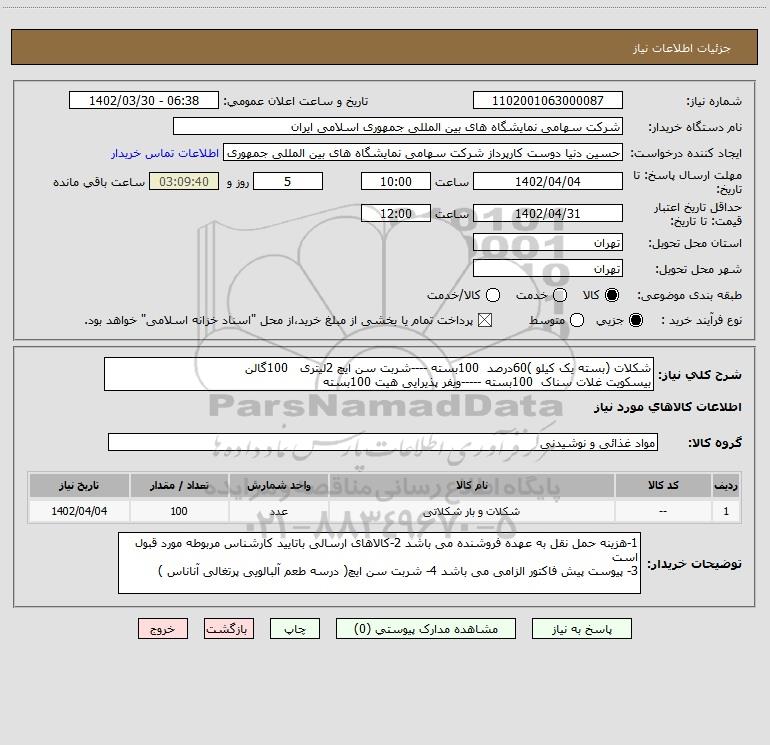
Task: Click the کد کالا column header
Action: (663, 485)
